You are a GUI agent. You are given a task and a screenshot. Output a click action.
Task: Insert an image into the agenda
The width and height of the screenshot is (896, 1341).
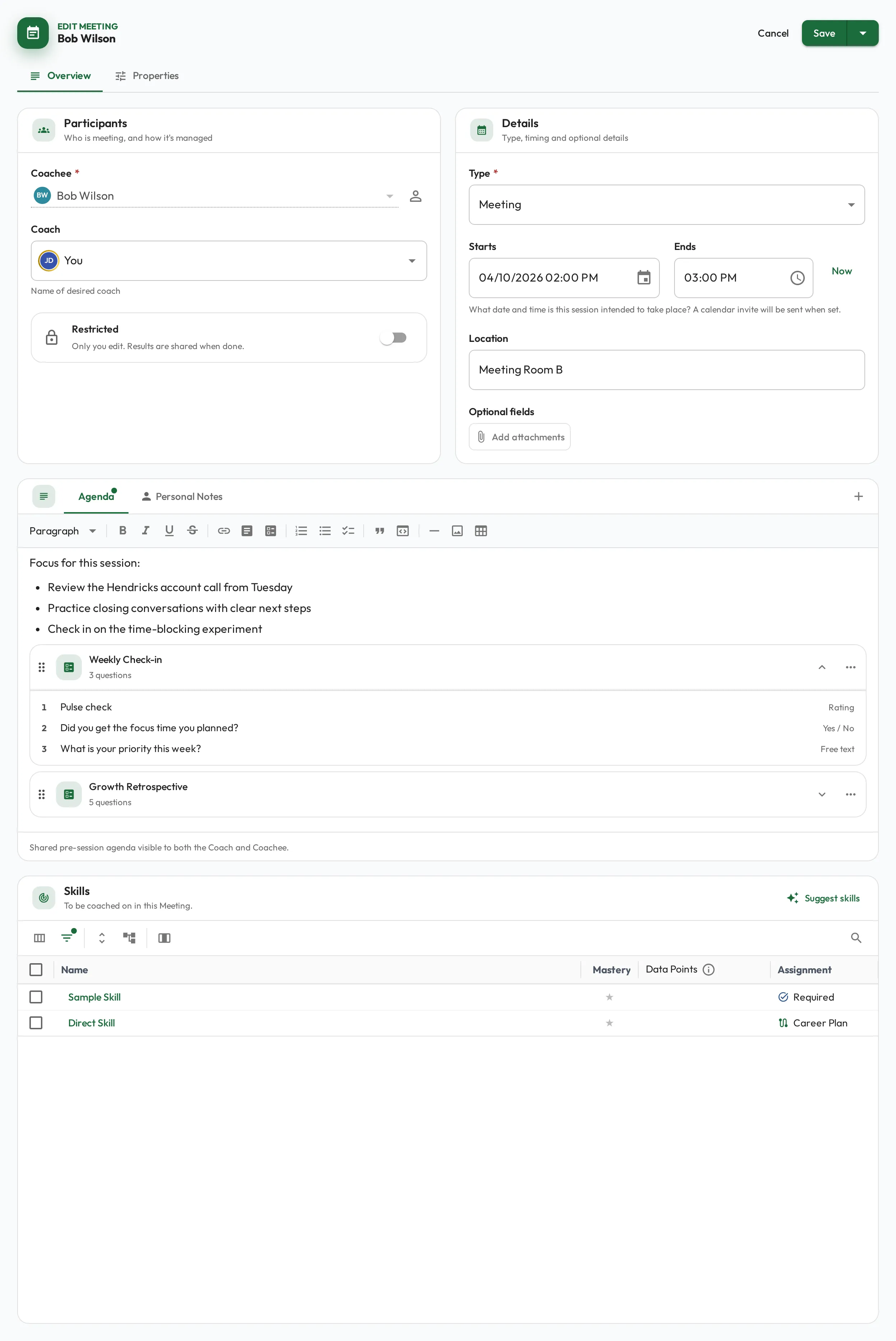[457, 531]
